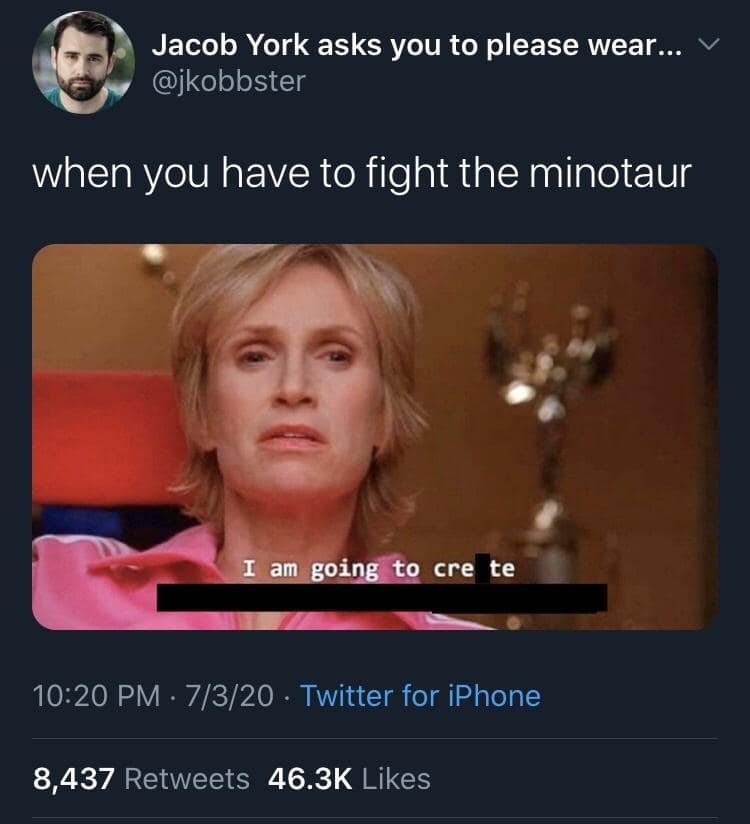View the 46.3K likes count

click(310, 779)
